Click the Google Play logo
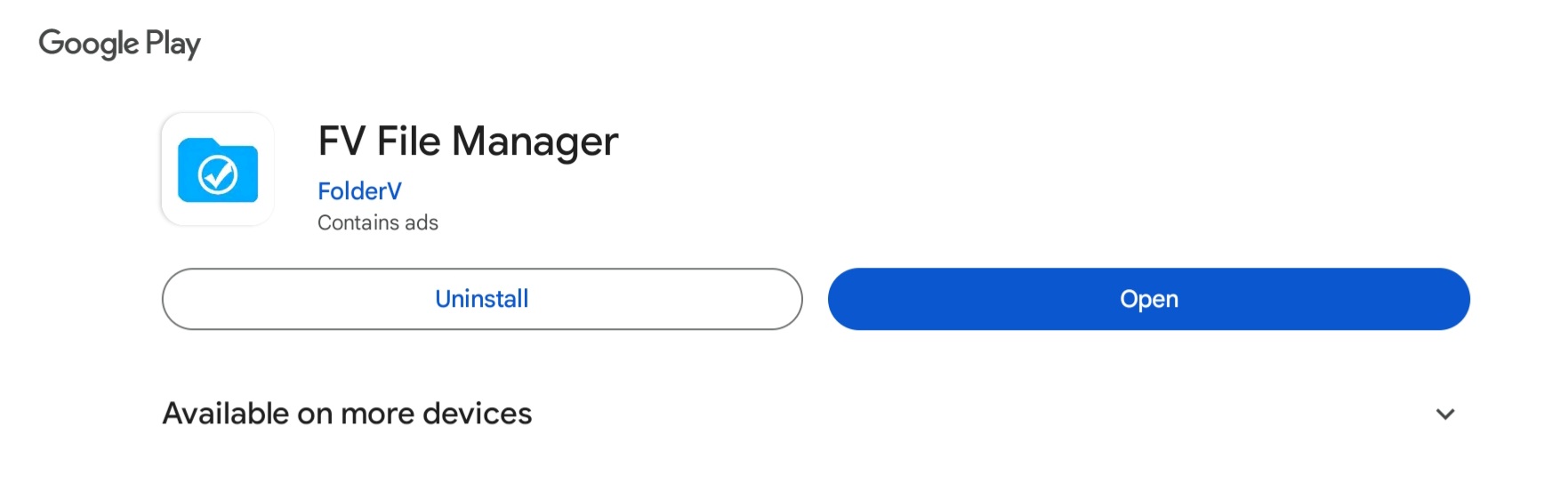The image size is (1568, 491). tap(120, 44)
